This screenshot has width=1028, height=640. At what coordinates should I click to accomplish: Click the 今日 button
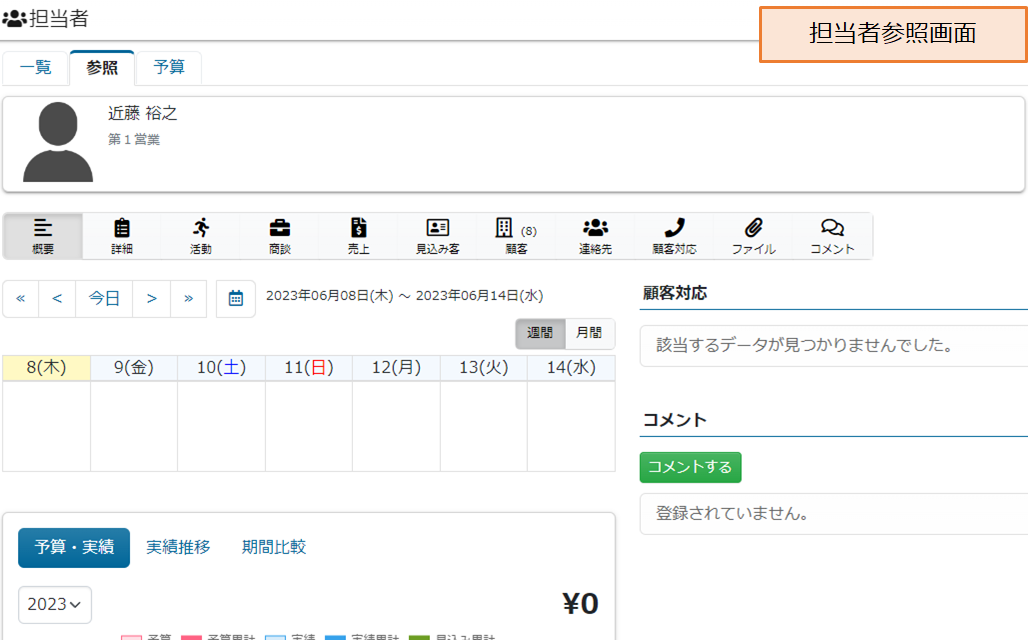[104, 299]
